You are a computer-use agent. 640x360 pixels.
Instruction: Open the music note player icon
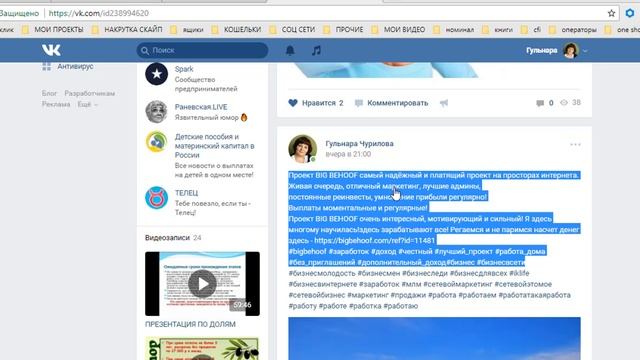316,50
